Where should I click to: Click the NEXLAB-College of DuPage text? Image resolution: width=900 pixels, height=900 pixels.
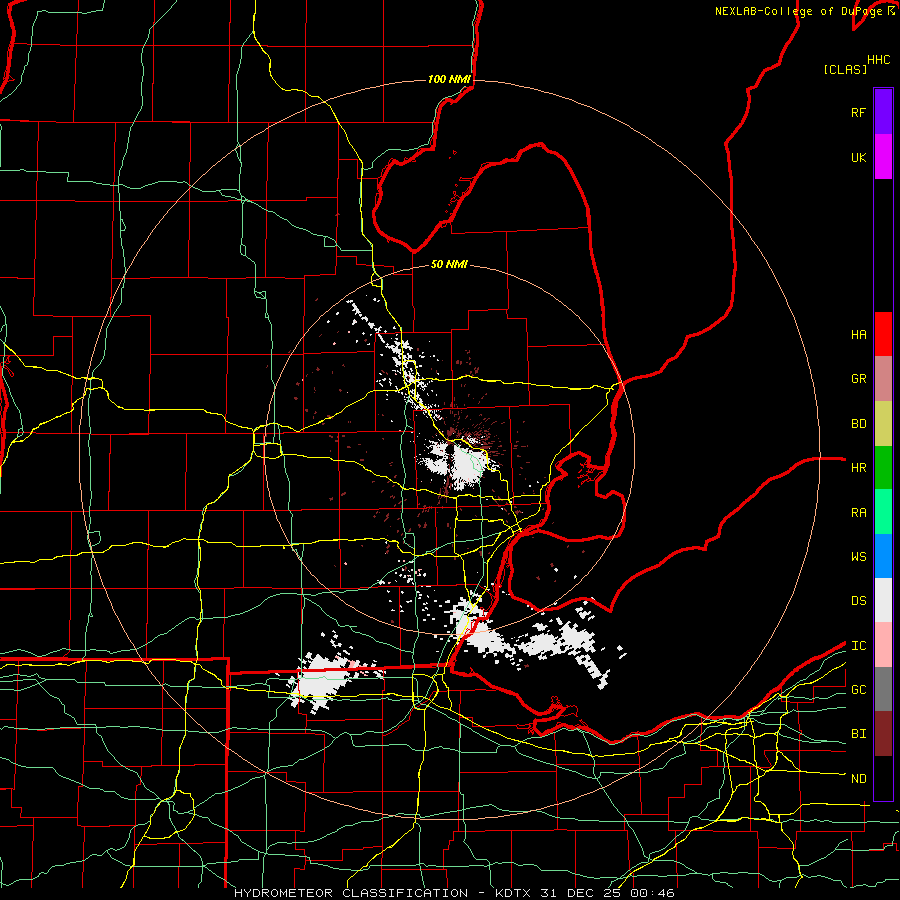pos(798,11)
